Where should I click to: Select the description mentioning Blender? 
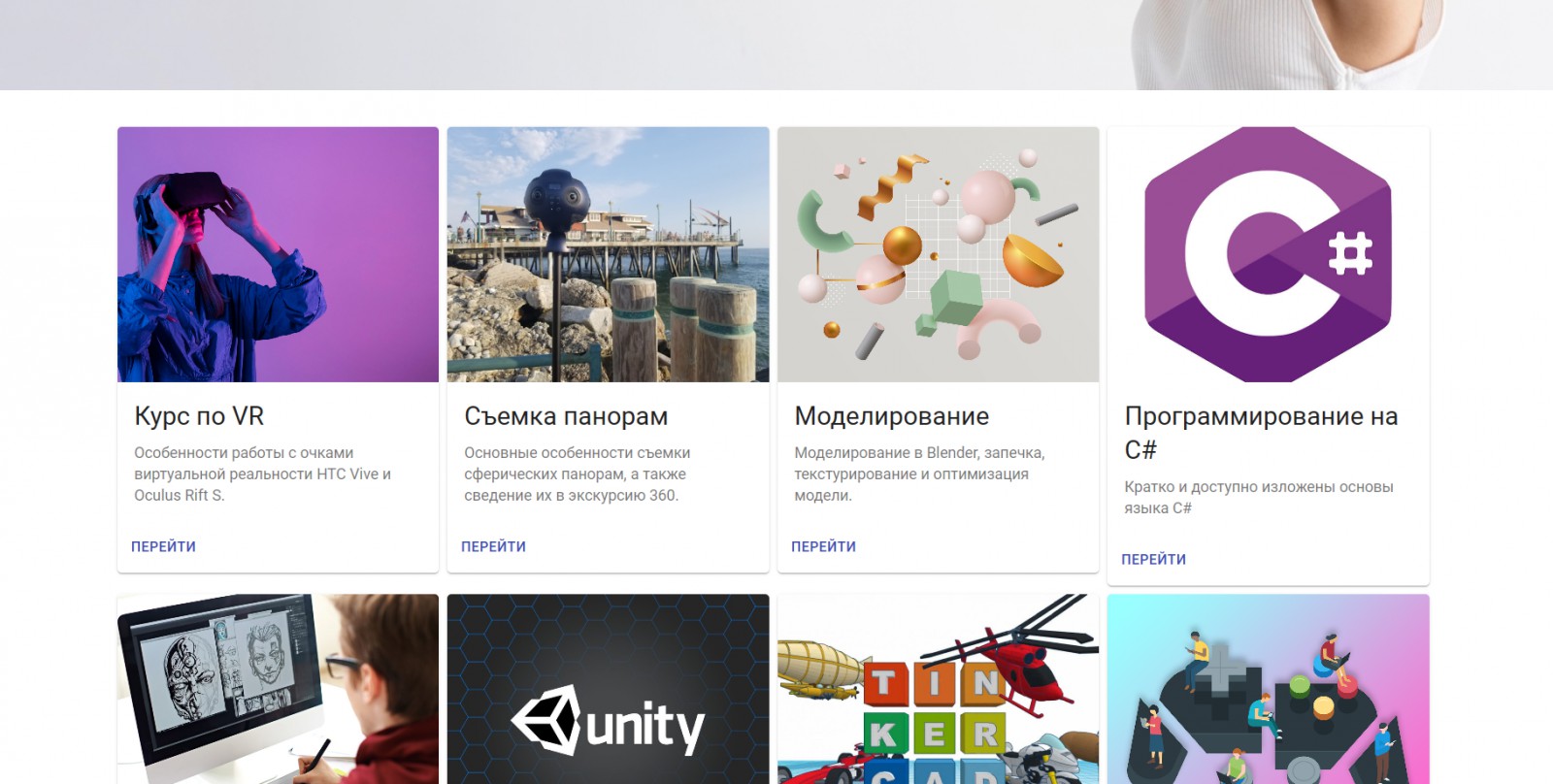918,474
